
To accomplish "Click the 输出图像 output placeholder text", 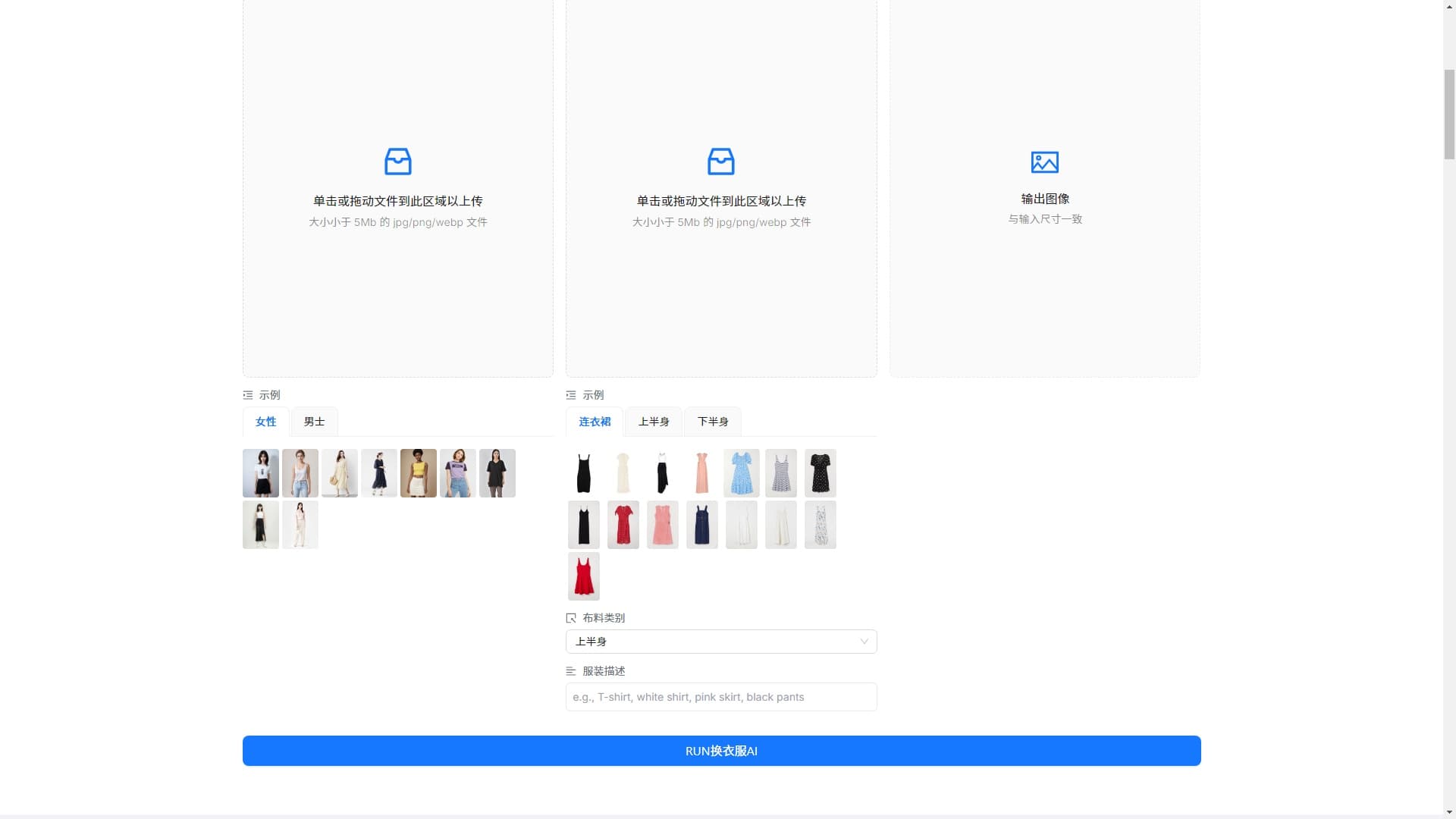I will click(1045, 199).
